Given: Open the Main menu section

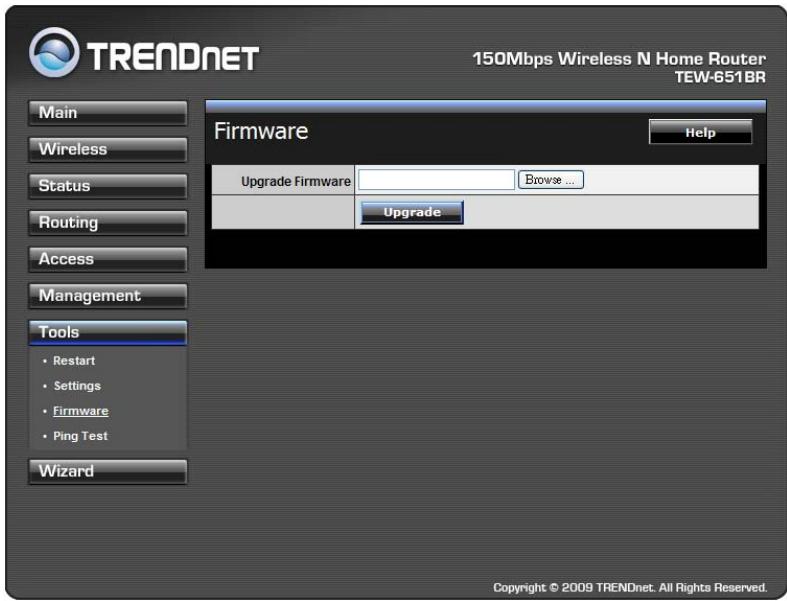Looking at the screenshot, I should click(x=108, y=113).
